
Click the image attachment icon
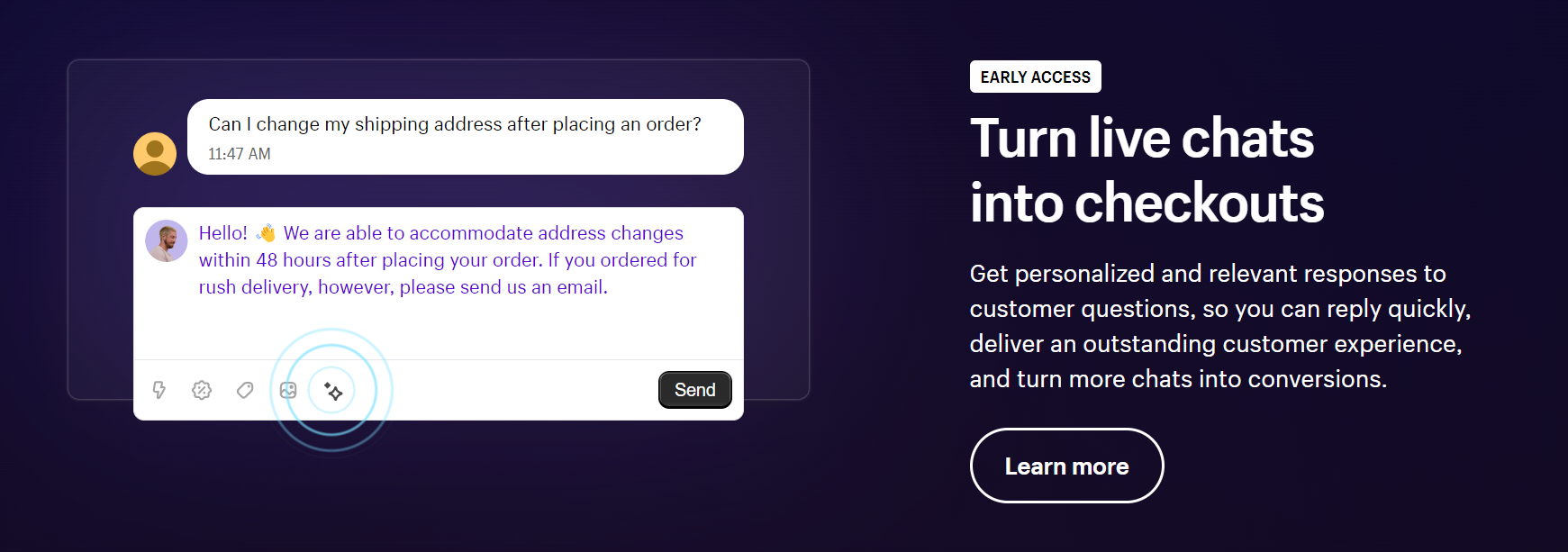click(x=288, y=390)
